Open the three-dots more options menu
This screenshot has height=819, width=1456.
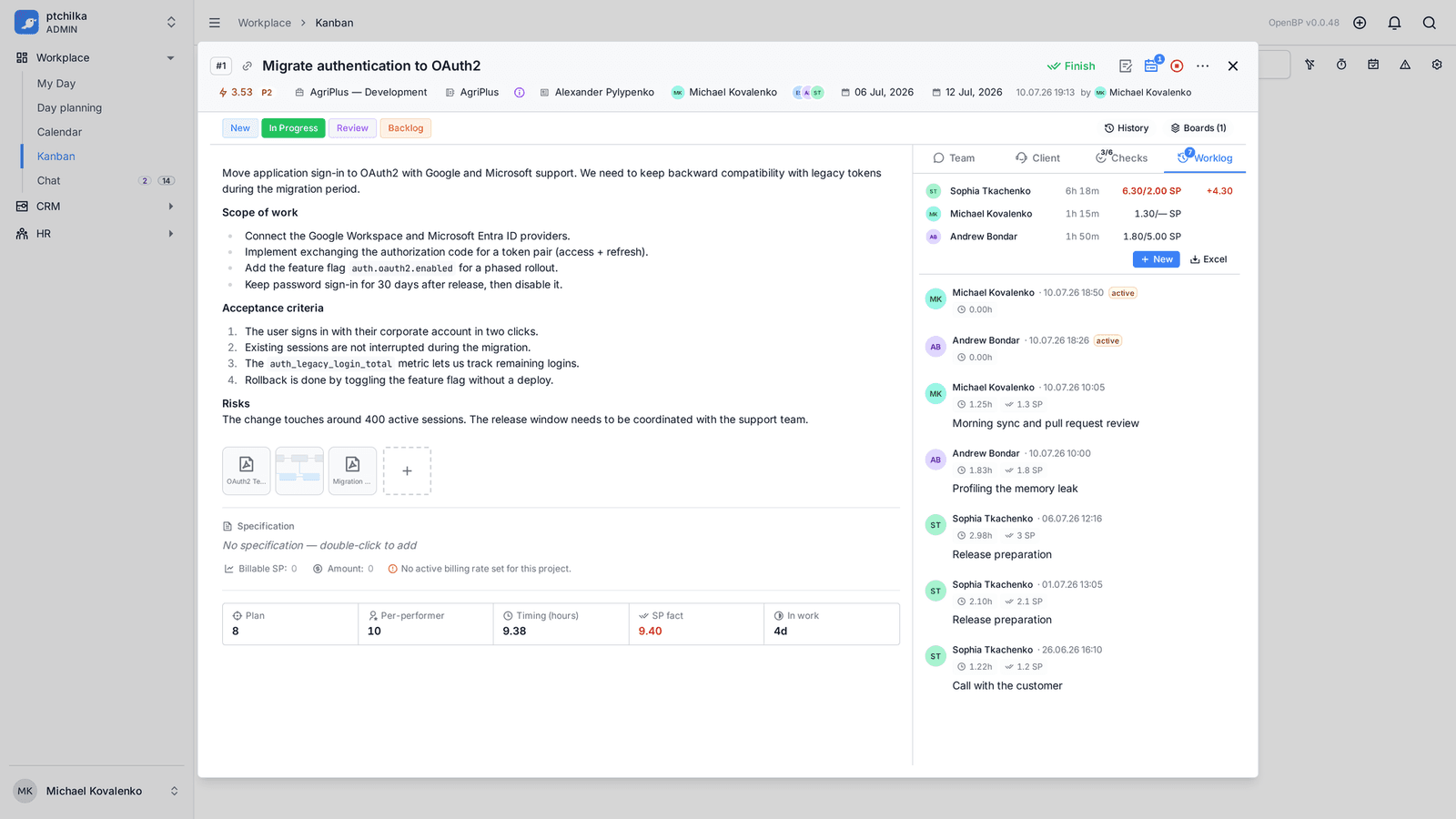[1203, 66]
